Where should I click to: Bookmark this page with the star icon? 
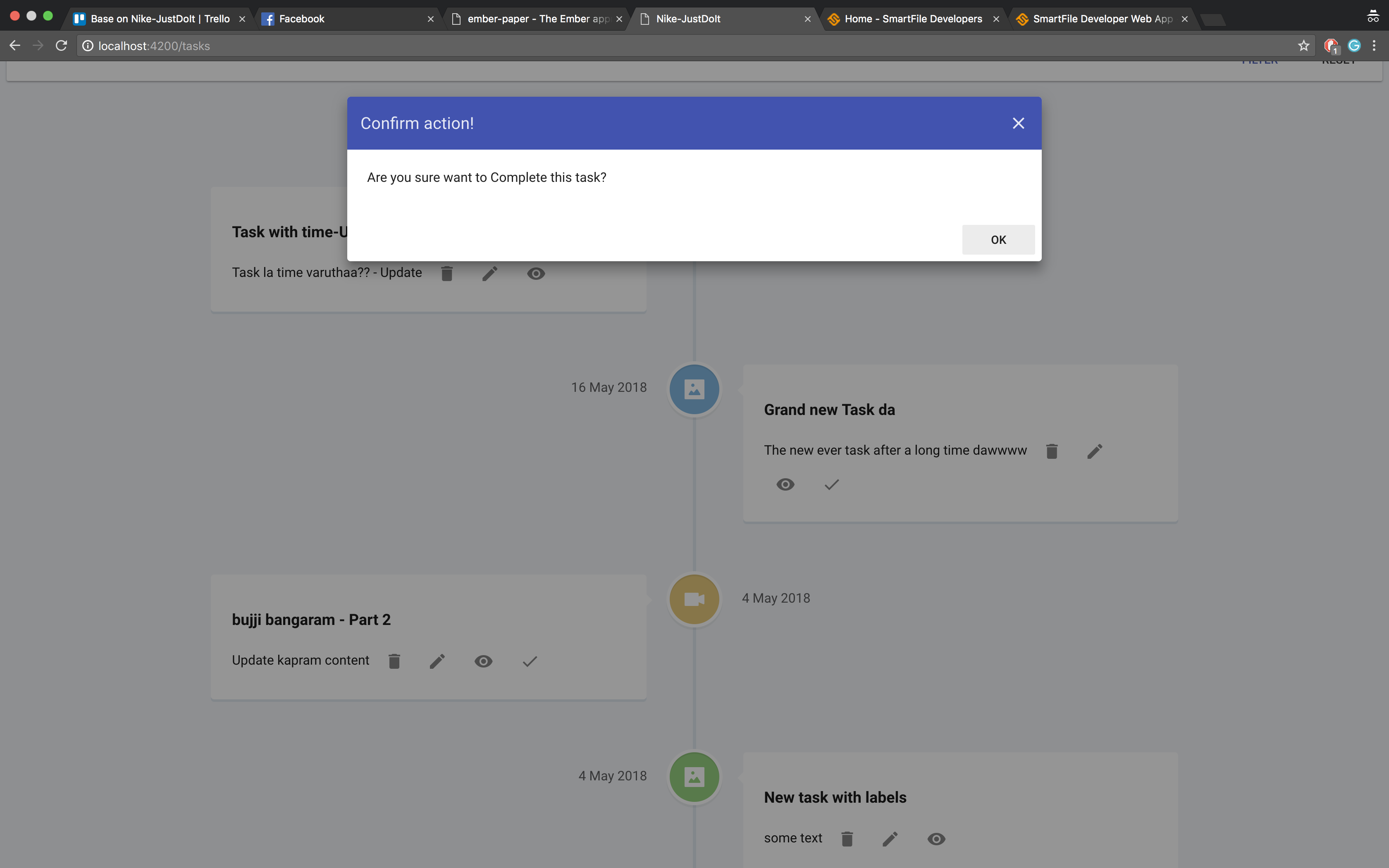point(1303,46)
